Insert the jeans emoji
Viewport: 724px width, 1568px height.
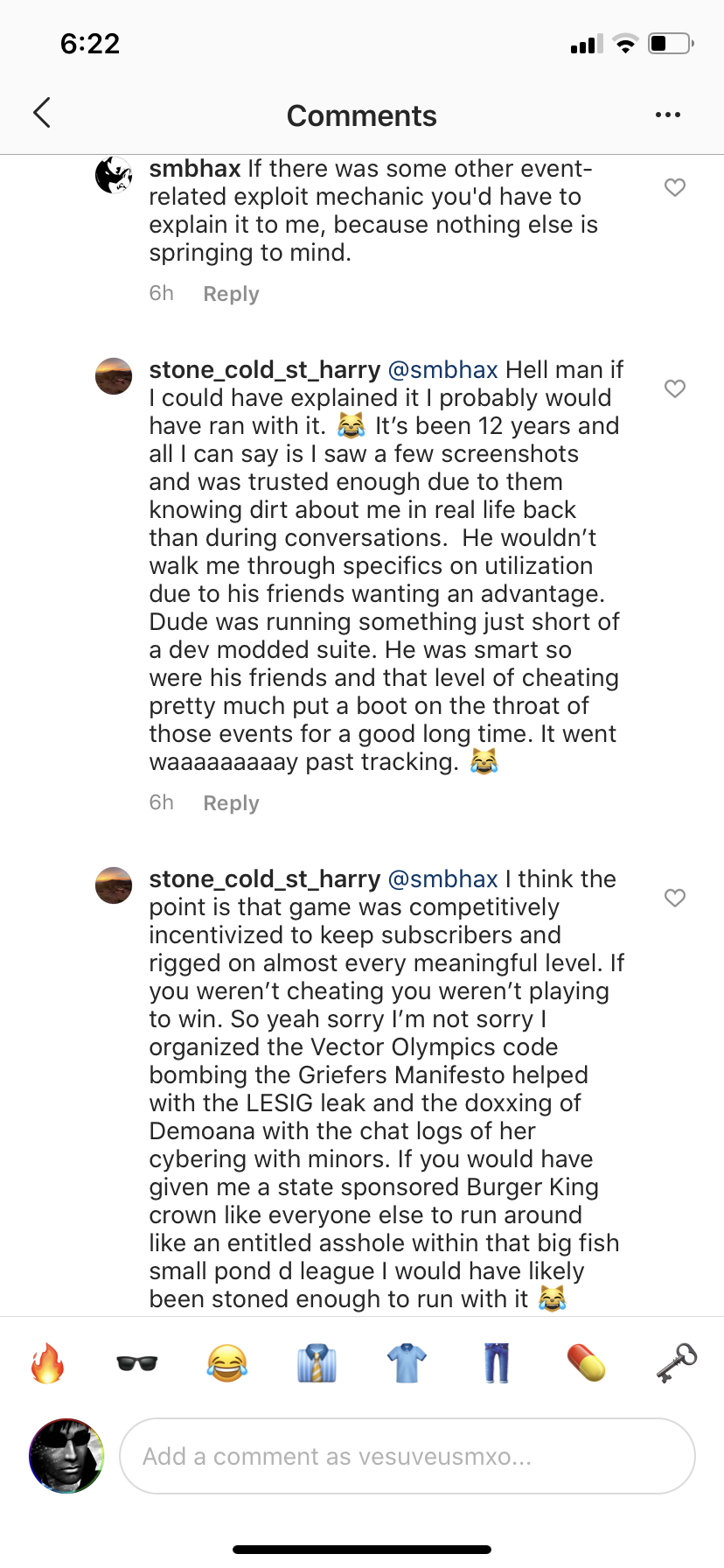tap(497, 1363)
